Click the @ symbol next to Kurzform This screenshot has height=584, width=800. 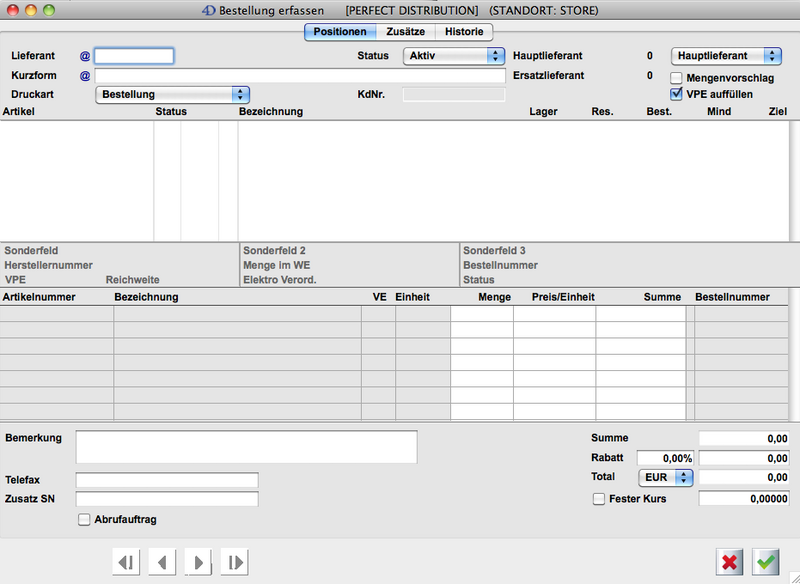point(85,75)
